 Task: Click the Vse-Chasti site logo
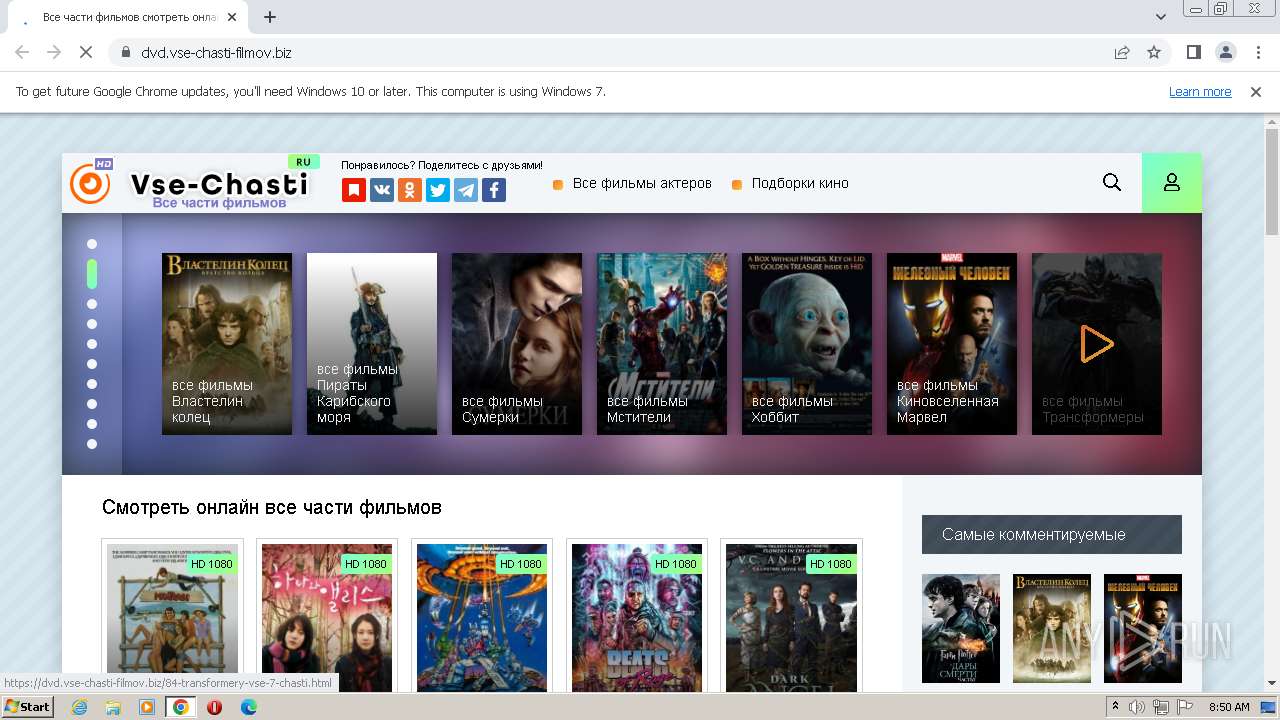[191, 183]
